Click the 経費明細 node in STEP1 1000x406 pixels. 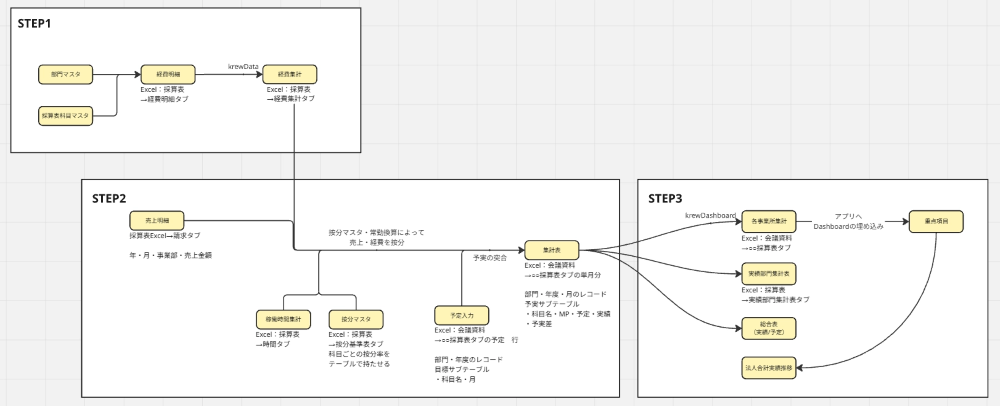(168, 75)
